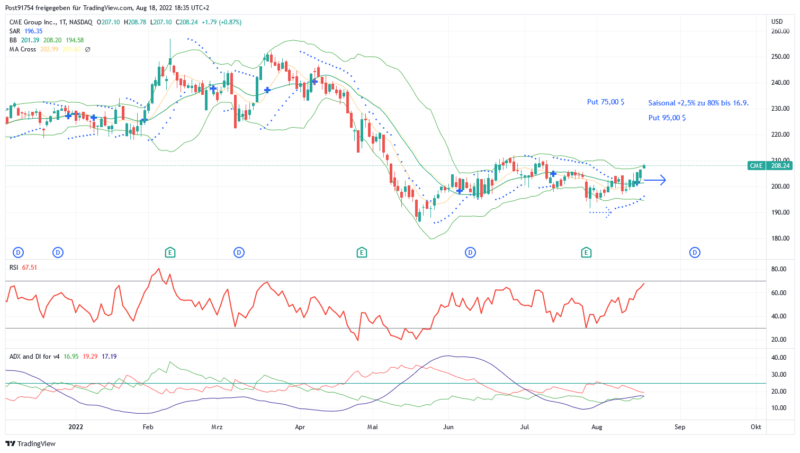Click the earnings E marker near May

coord(360,252)
